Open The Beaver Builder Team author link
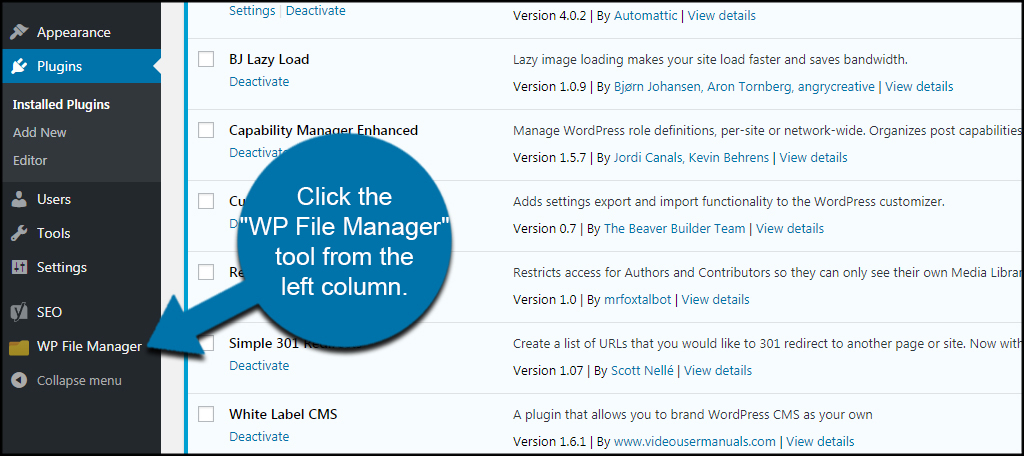The image size is (1024, 456). coord(674,228)
